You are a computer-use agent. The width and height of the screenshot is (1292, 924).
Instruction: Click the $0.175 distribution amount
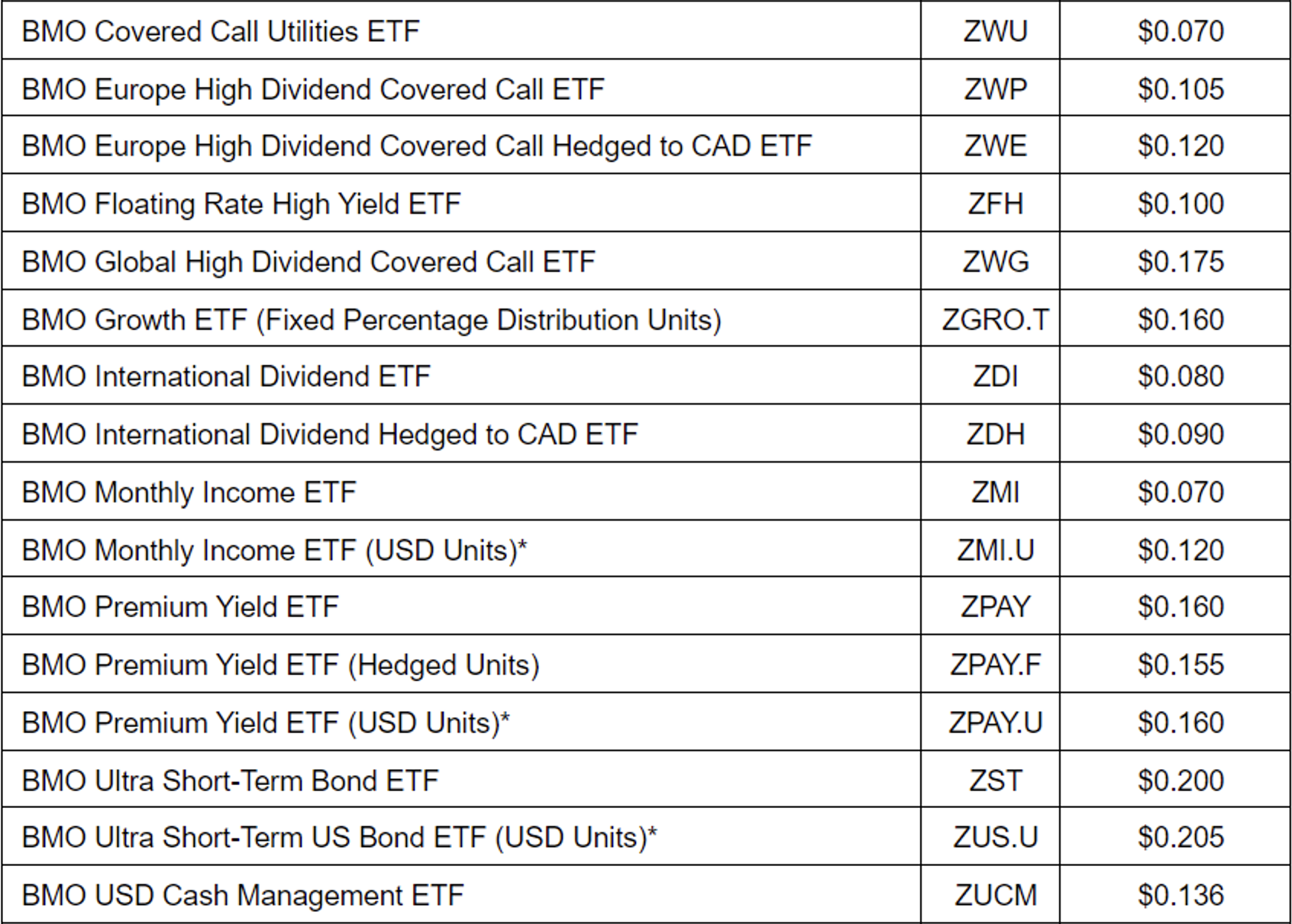coord(1180,262)
